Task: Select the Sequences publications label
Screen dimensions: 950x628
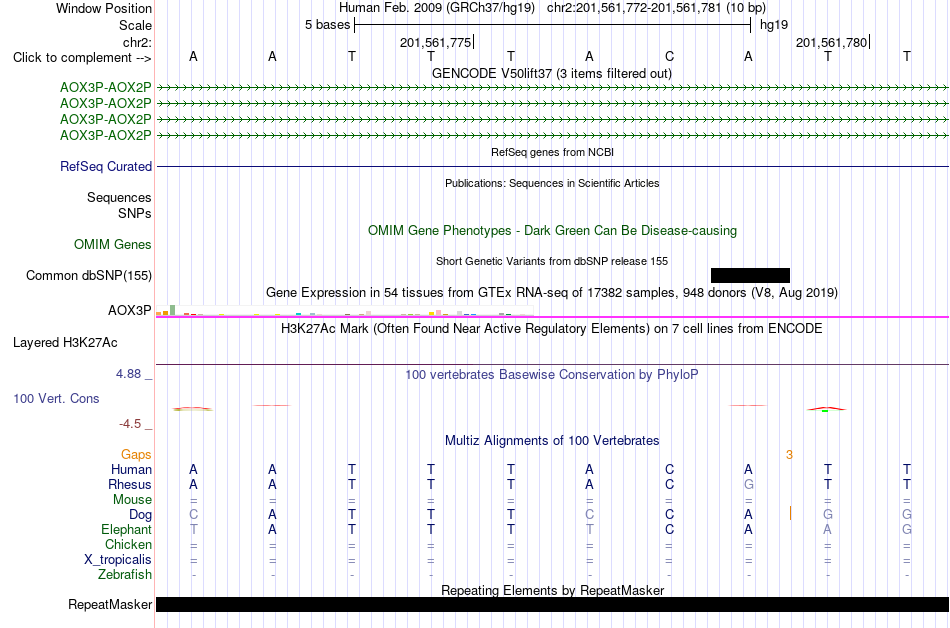Action: pyautogui.click(x=119, y=197)
